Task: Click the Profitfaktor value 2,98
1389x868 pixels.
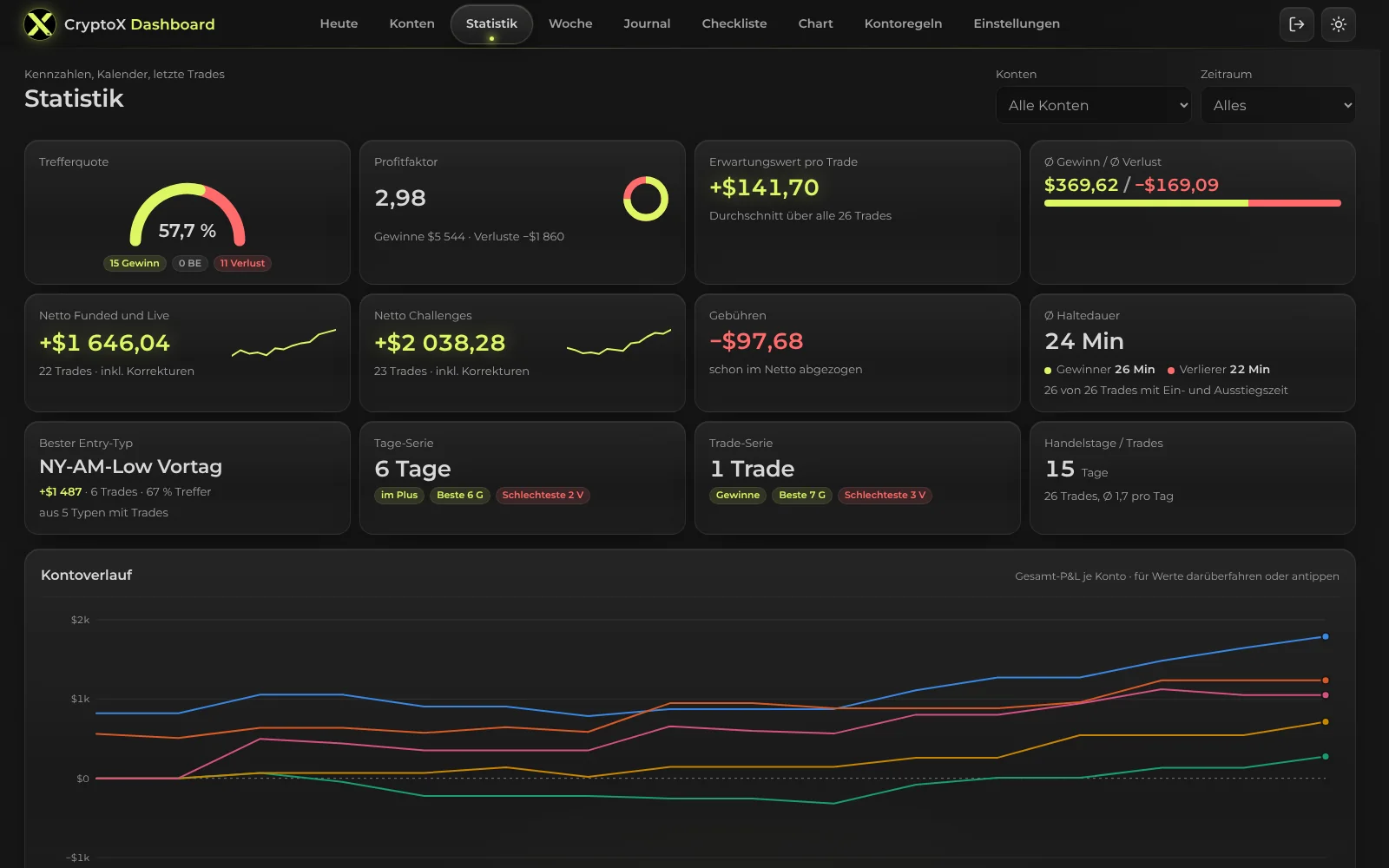Action: click(400, 198)
